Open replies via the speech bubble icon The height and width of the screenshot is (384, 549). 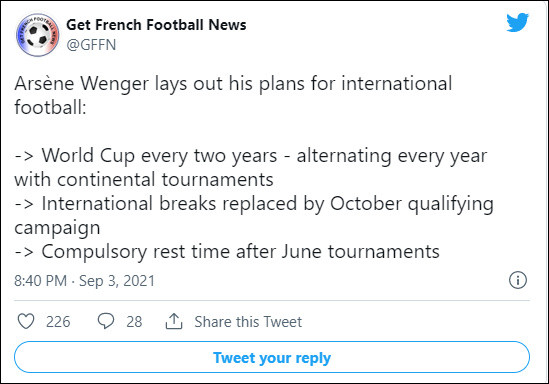pyautogui.click(x=105, y=321)
